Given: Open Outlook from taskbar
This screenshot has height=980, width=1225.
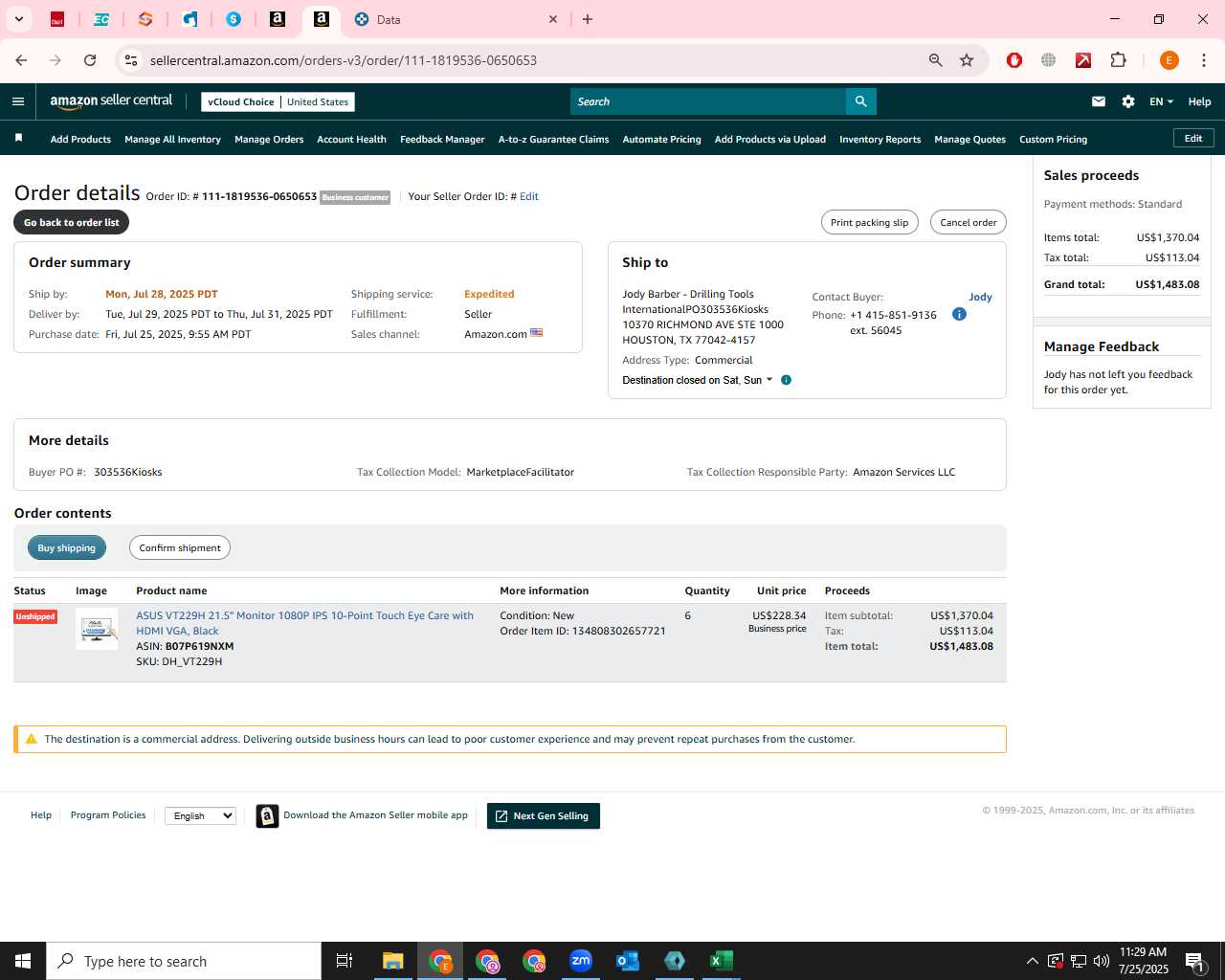Looking at the screenshot, I should click(x=628, y=961).
